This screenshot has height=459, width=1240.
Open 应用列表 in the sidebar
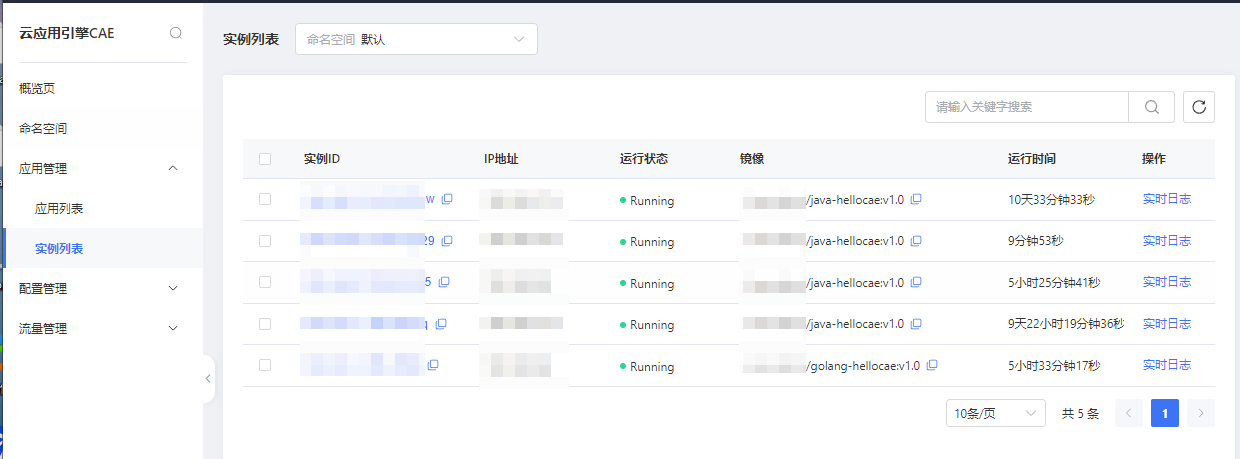coord(59,209)
